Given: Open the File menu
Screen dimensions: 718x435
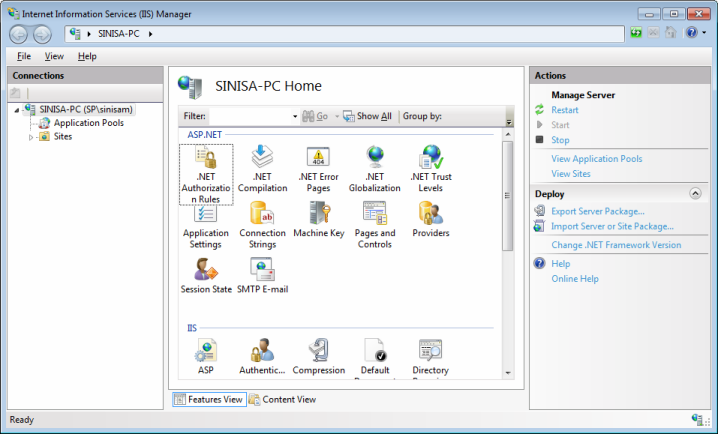Looking at the screenshot, I should click(24, 56).
